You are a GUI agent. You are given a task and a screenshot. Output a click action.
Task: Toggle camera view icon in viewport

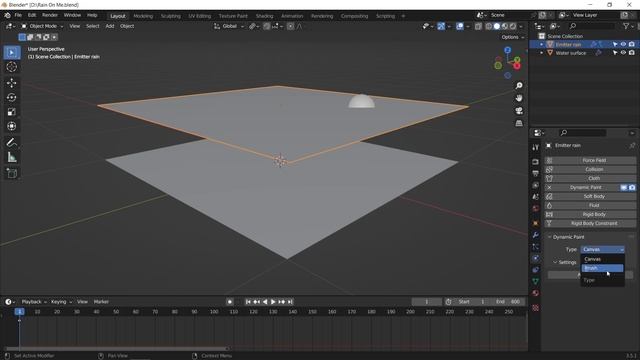tap(519, 111)
